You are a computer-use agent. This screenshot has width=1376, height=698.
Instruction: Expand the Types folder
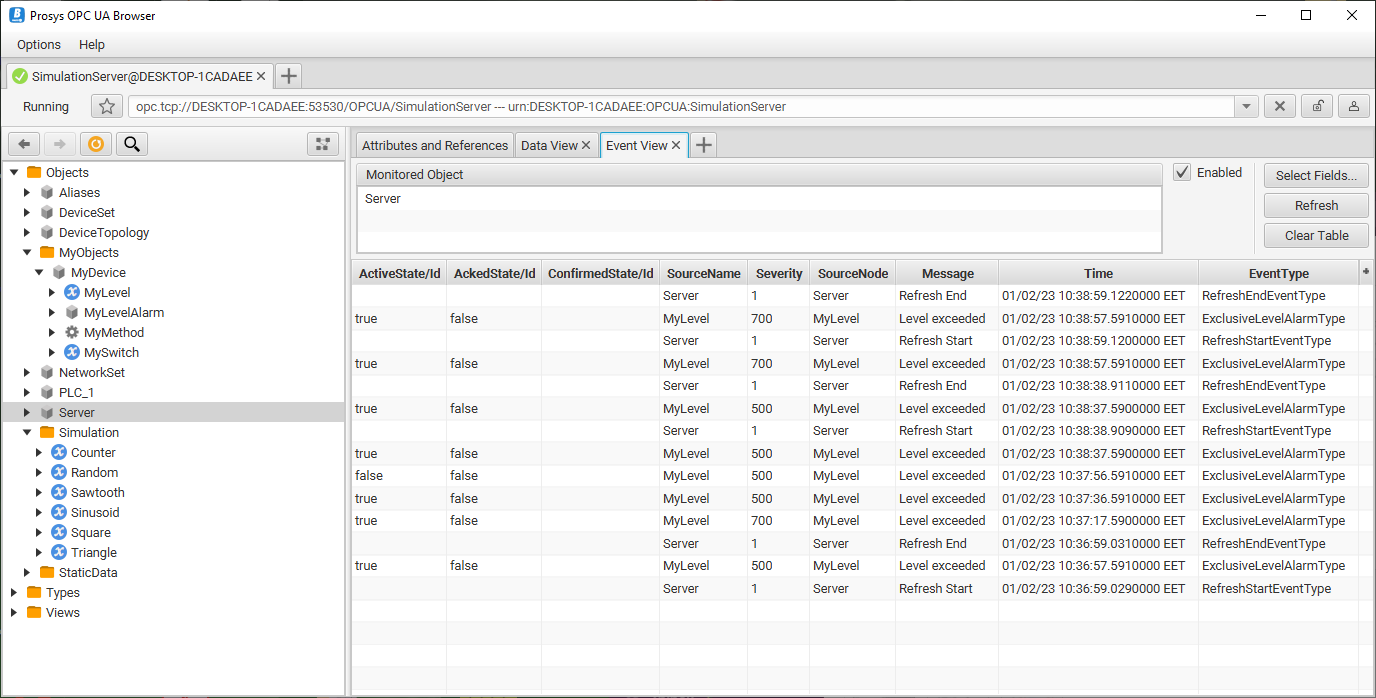(15, 593)
